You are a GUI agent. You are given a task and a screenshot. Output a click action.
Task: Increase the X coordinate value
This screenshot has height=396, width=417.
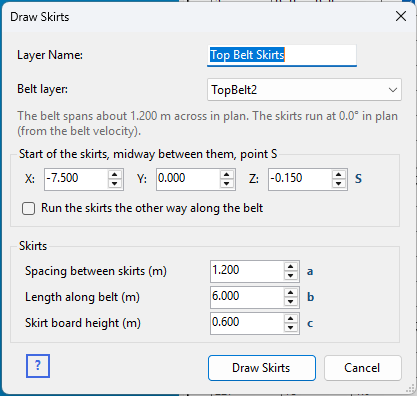tap(115, 175)
